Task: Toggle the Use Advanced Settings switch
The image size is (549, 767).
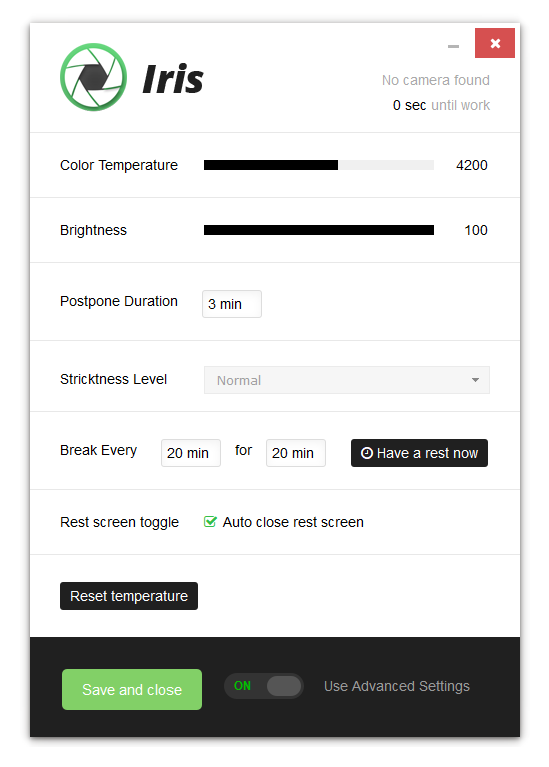Action: click(264, 686)
